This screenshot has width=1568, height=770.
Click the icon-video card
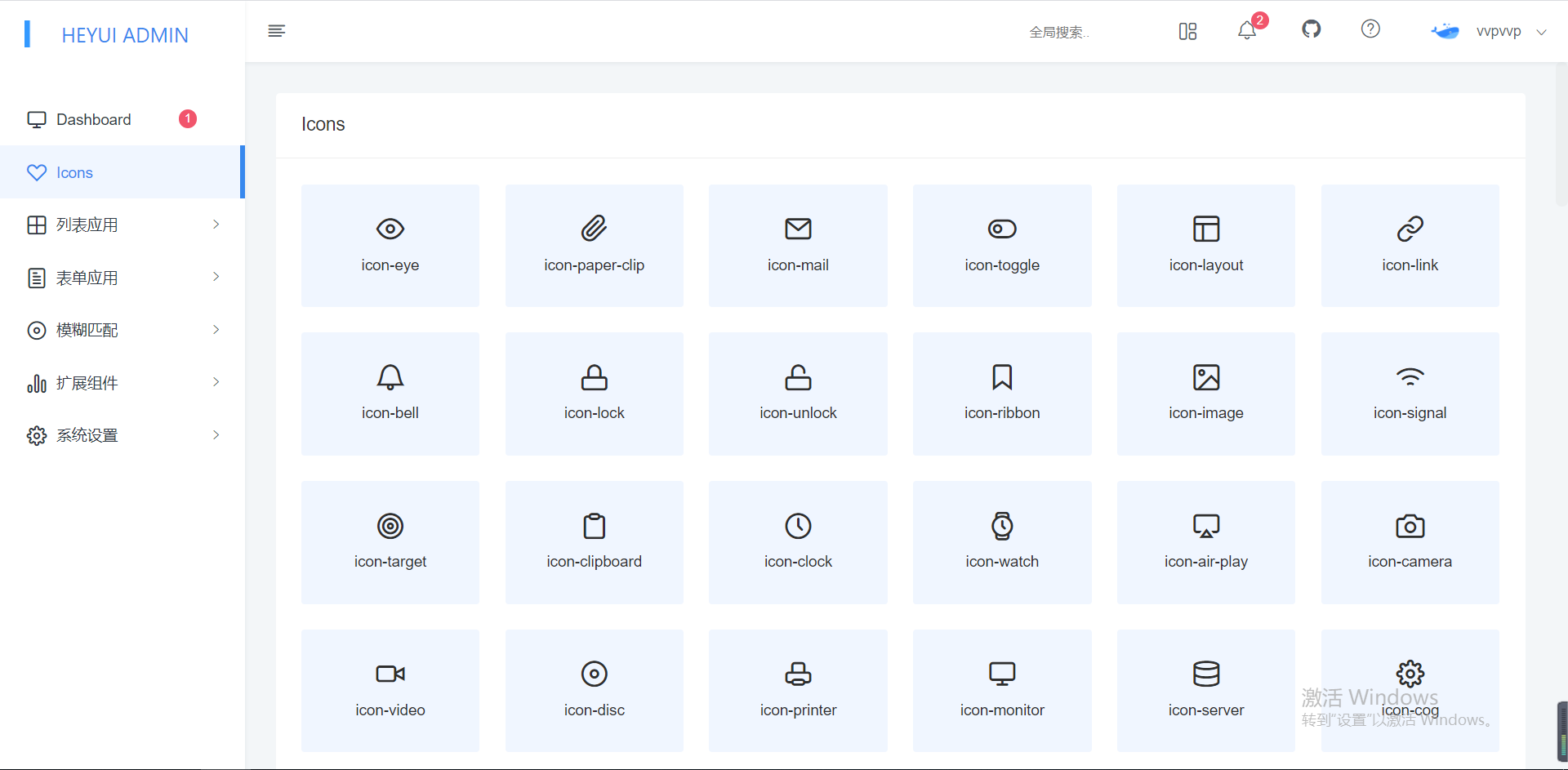tap(390, 691)
